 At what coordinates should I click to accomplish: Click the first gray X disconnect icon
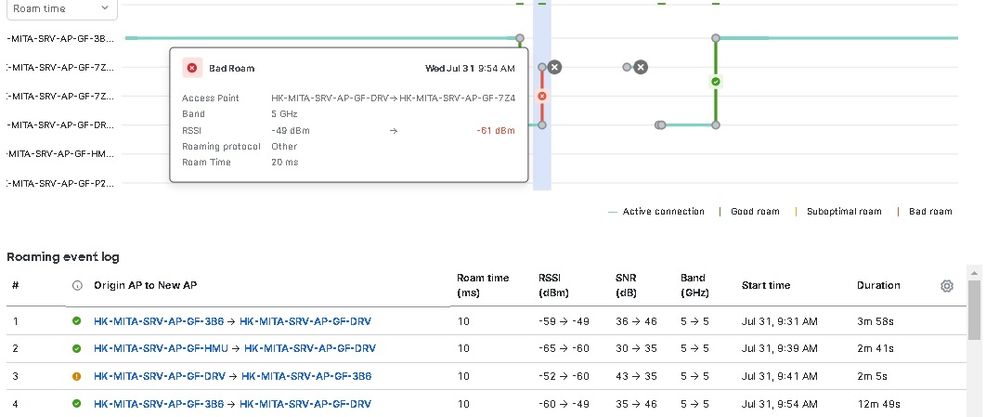pos(555,67)
